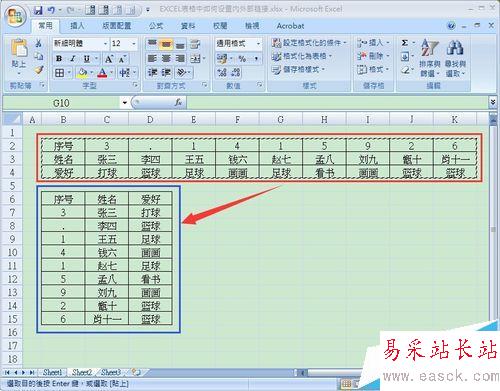Apply cell borders with borders icon
This screenshot has height=391, width=500.
(x=59, y=72)
